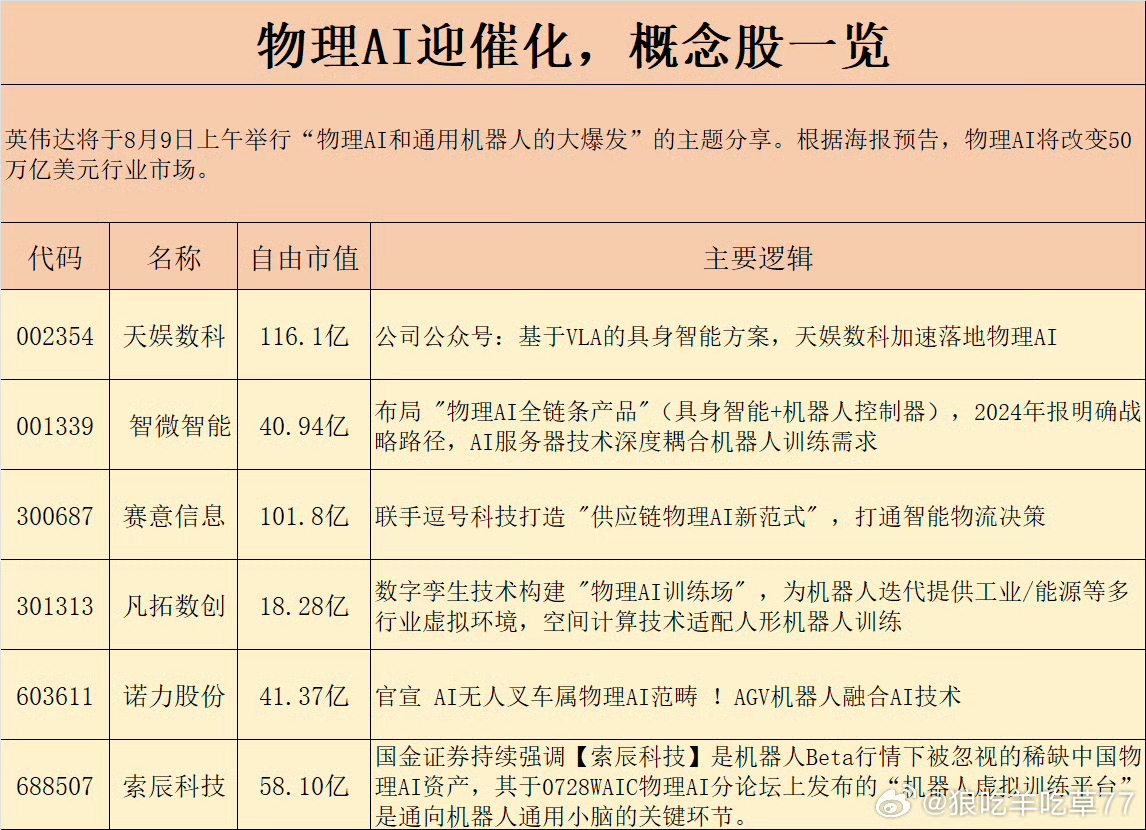Click market value 101.8亿 cell

click(305, 515)
